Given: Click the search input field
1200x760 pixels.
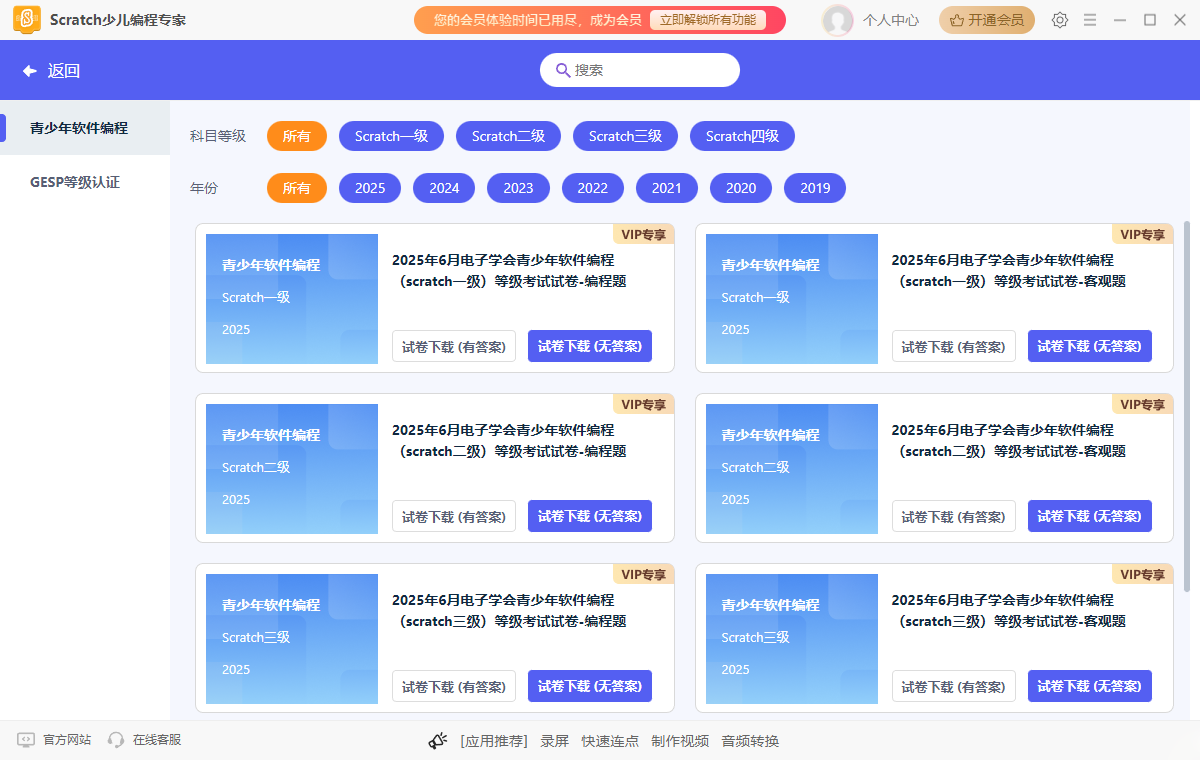Looking at the screenshot, I should (640, 69).
